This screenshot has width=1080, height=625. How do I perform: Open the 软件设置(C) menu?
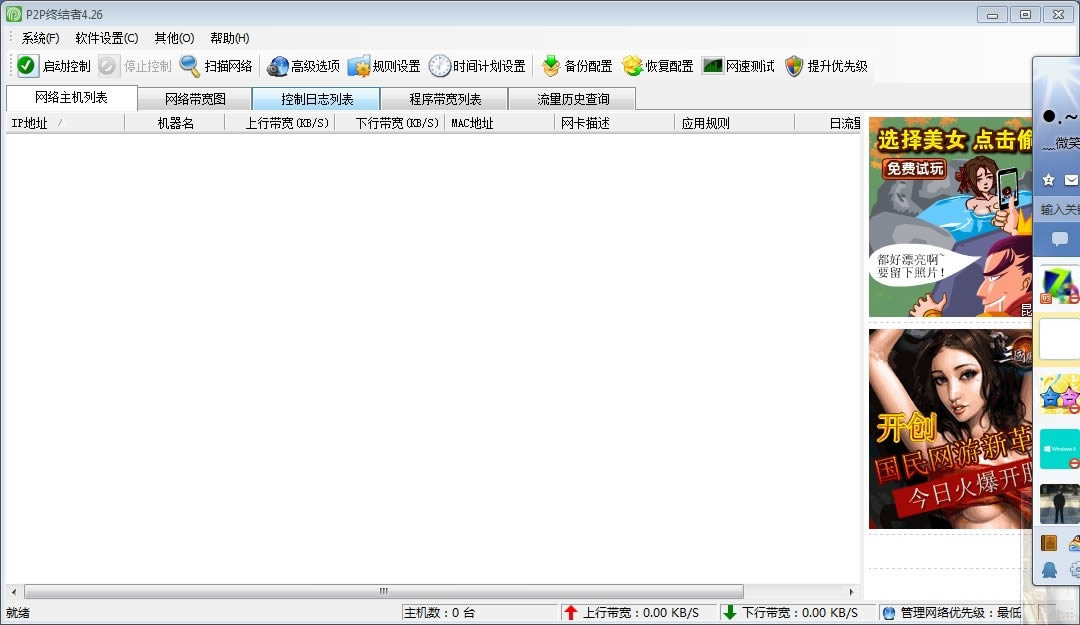pos(106,38)
